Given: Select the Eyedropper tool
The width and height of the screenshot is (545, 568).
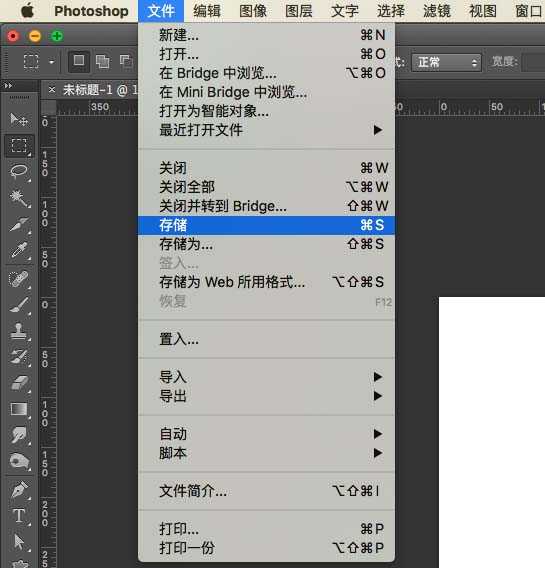Looking at the screenshot, I should tap(19, 250).
